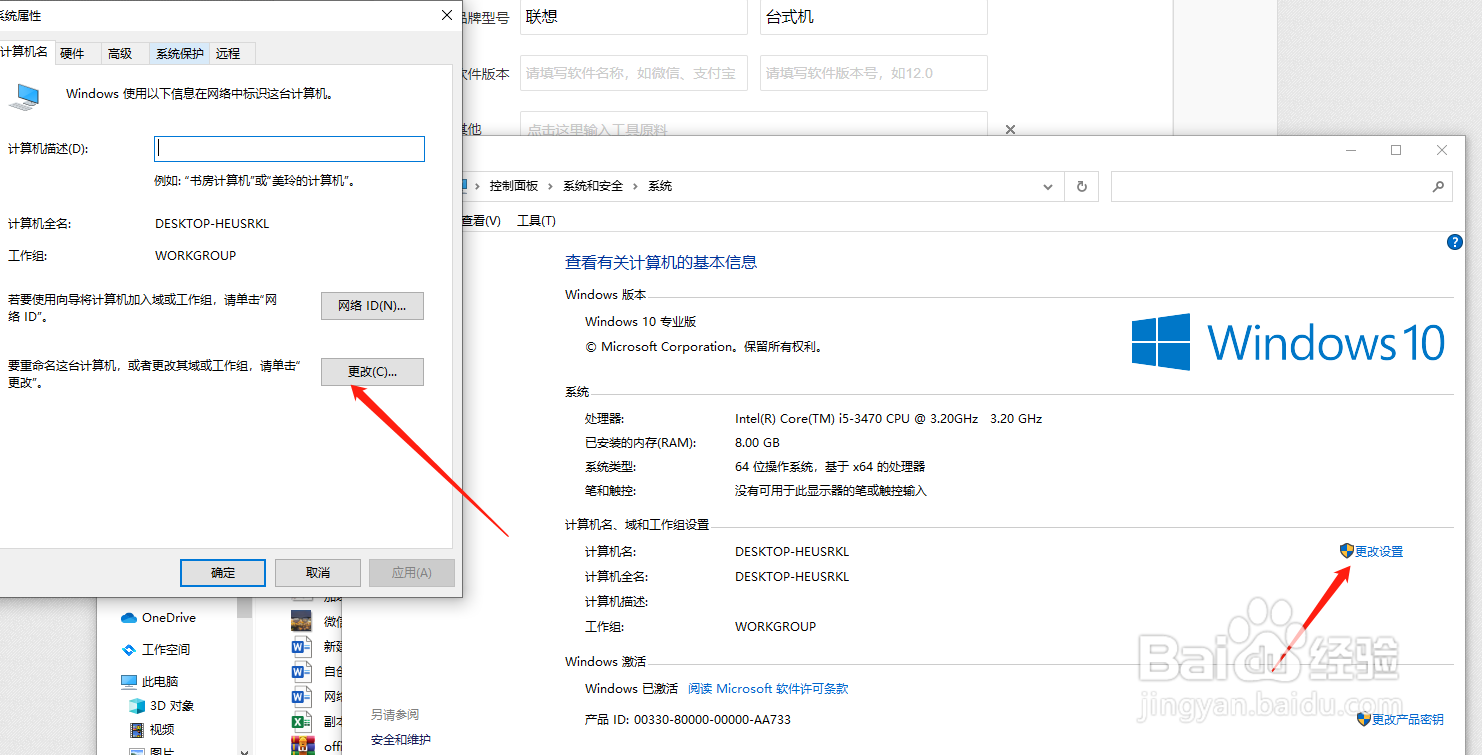Screen dimensions: 1482x755
Task: Minimize the Control Panel system window
Action: pyautogui.click(x=1351, y=150)
